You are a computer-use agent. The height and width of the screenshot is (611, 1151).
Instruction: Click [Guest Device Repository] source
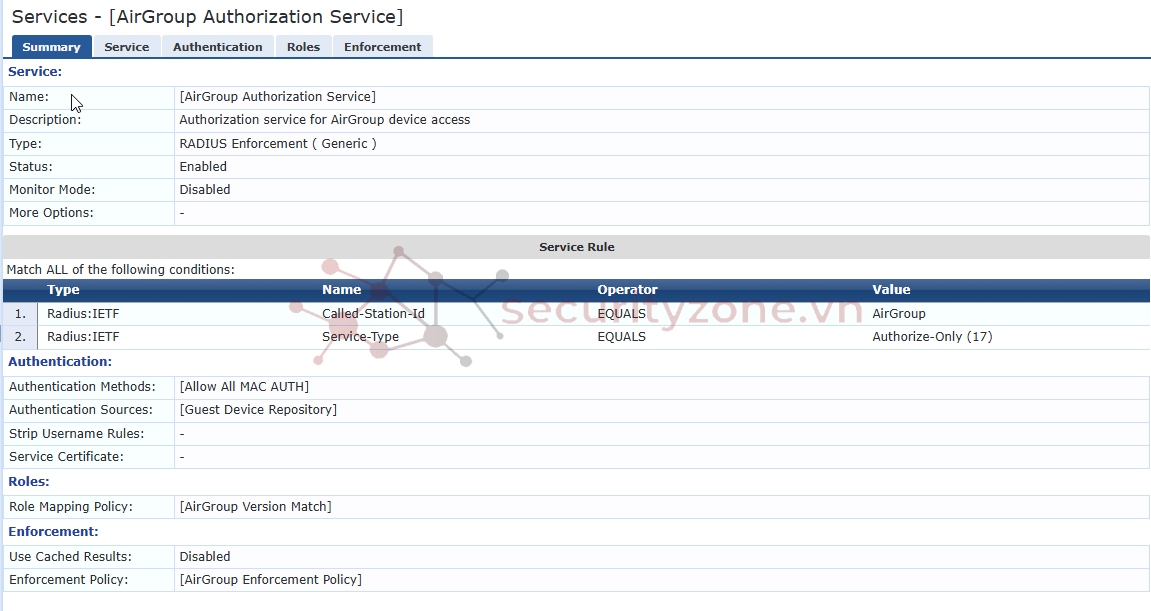(257, 410)
